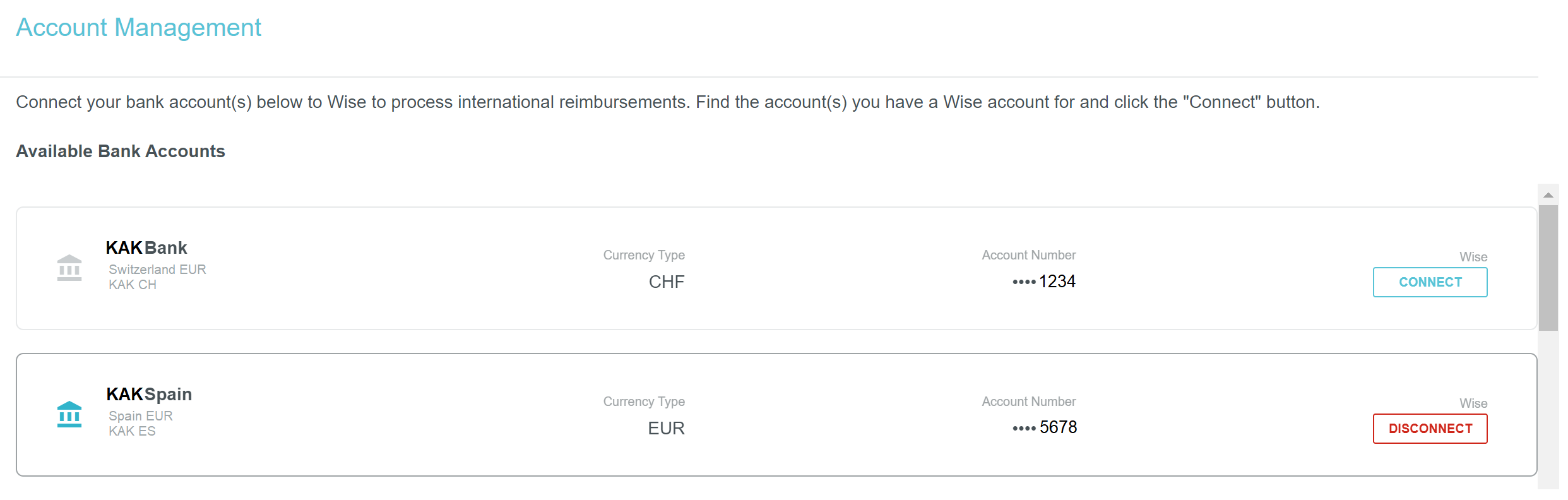
Task: Click the Wise label above the Disconnect button
Action: [x=1473, y=403]
